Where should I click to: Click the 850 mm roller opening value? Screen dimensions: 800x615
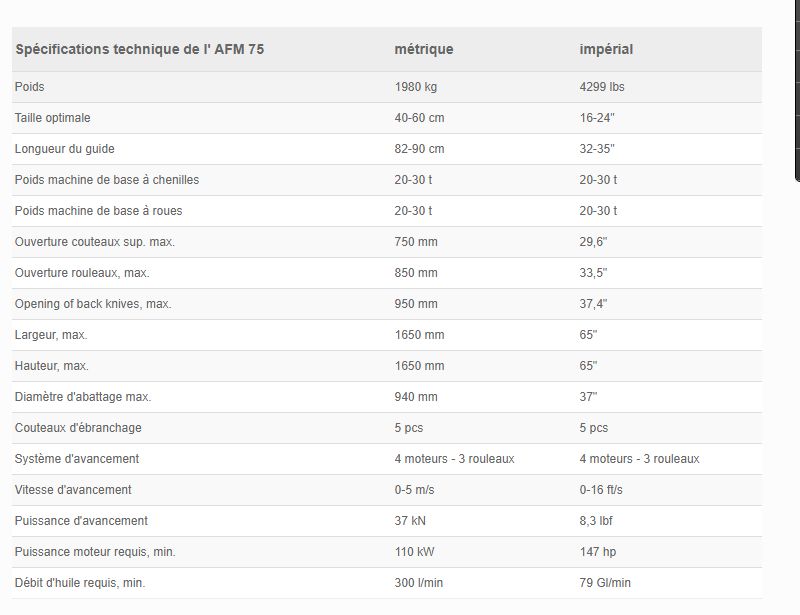pyautogui.click(x=417, y=273)
